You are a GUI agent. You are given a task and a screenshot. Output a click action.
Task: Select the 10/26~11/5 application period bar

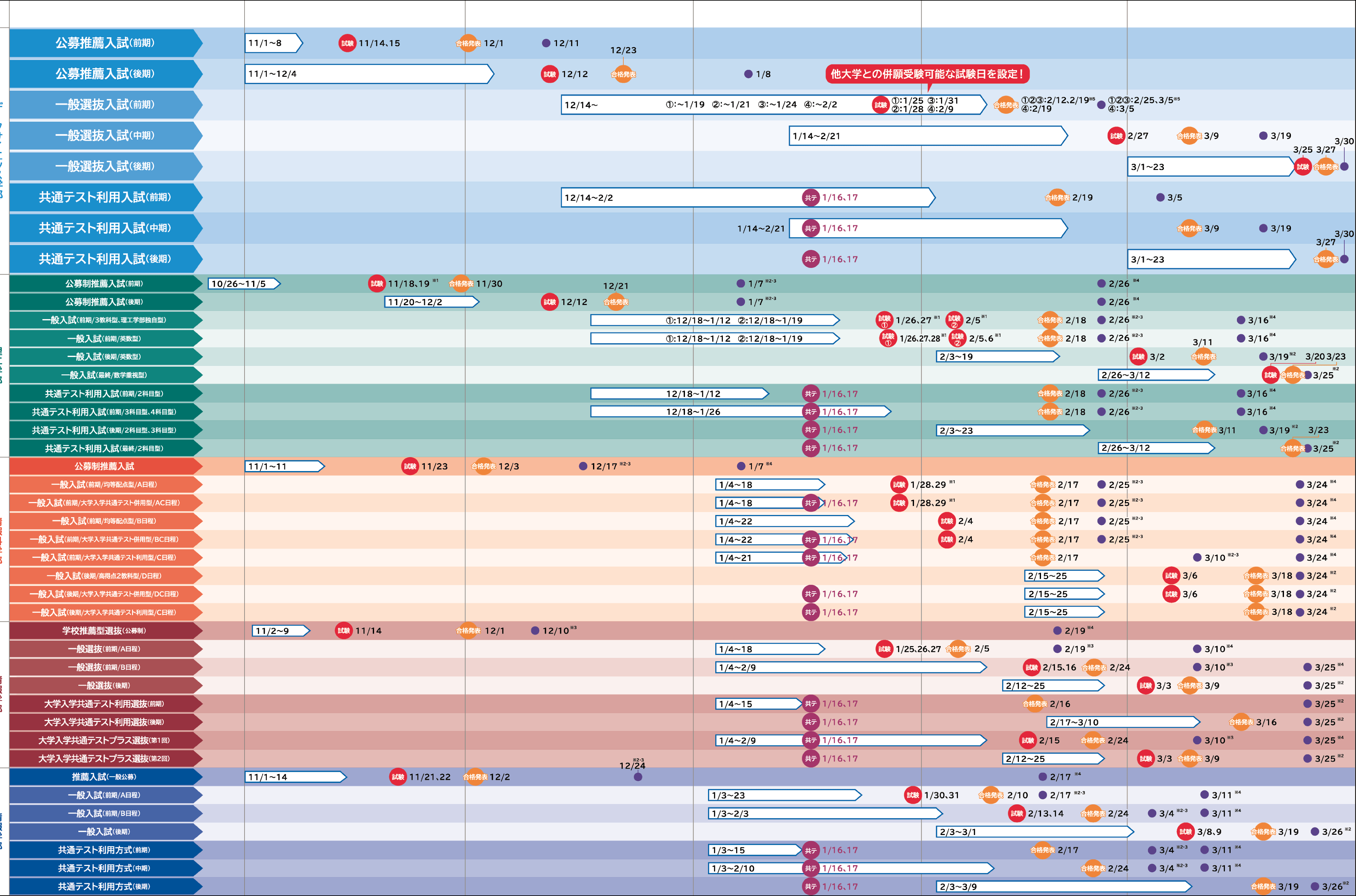pyautogui.click(x=245, y=283)
